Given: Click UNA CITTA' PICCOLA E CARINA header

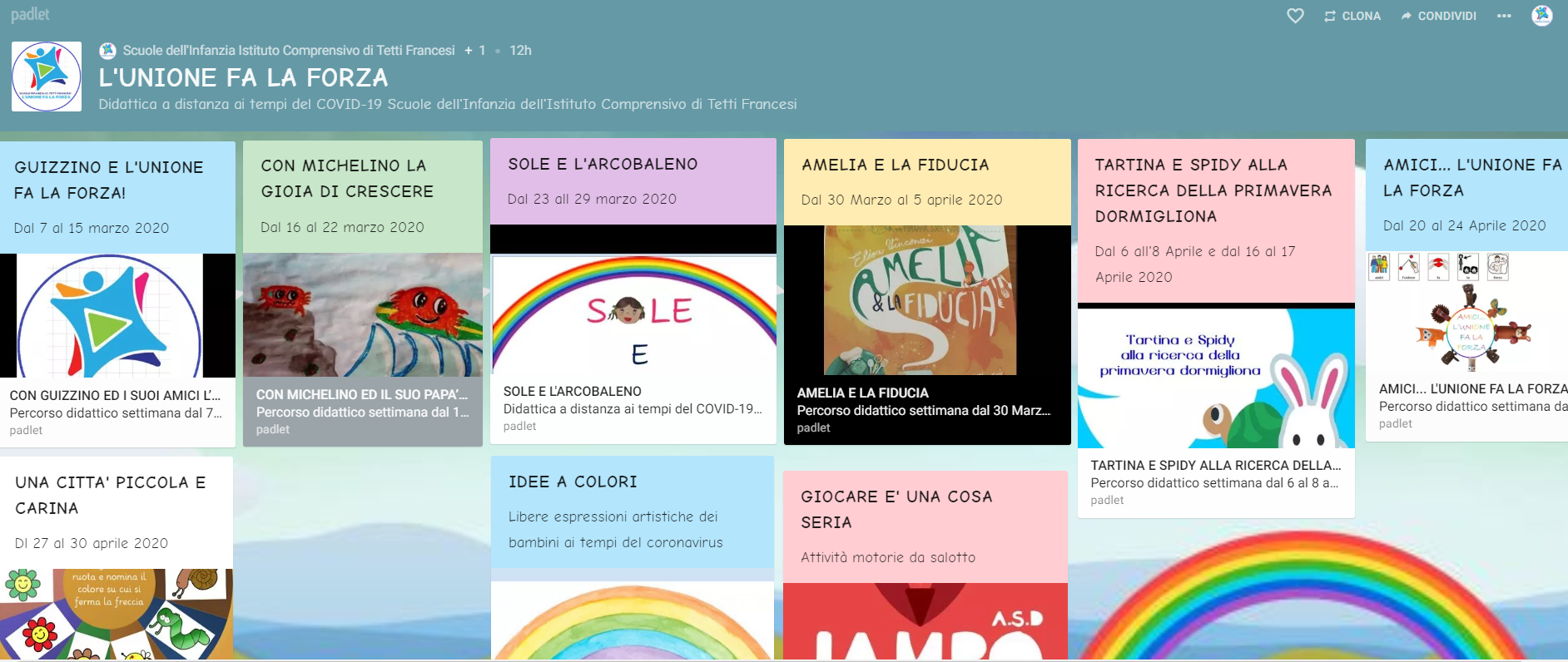Looking at the screenshot, I should [111, 496].
